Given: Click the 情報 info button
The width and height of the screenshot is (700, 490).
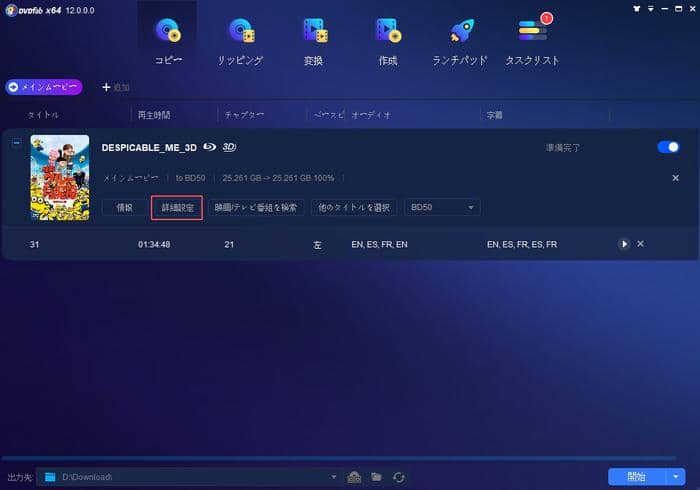Looking at the screenshot, I should (124, 208).
